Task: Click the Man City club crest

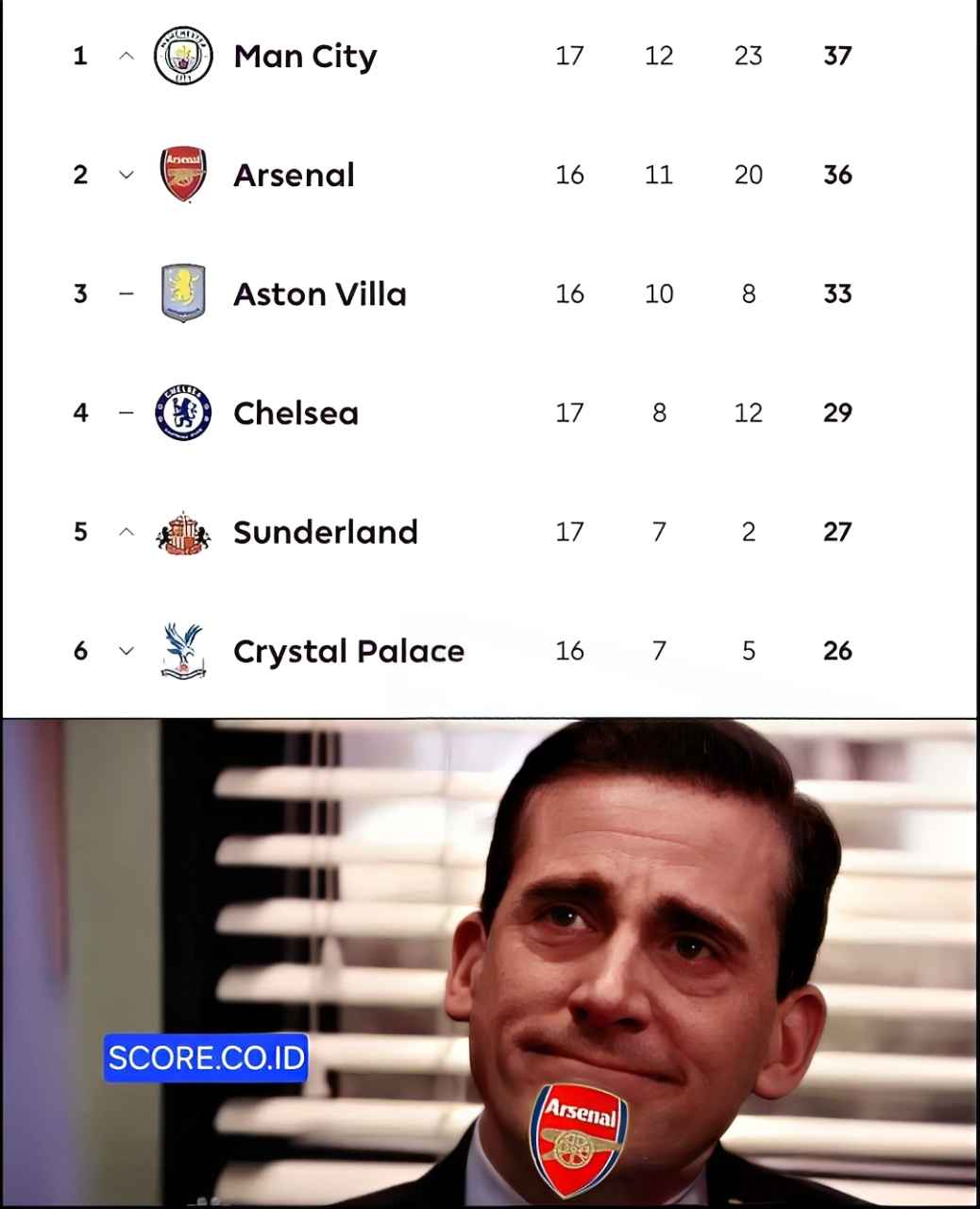Action: pos(183,56)
